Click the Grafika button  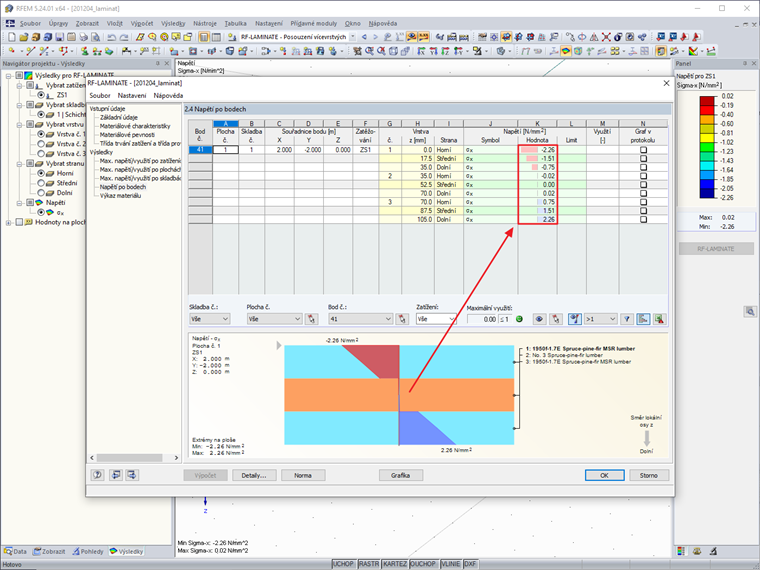point(401,475)
